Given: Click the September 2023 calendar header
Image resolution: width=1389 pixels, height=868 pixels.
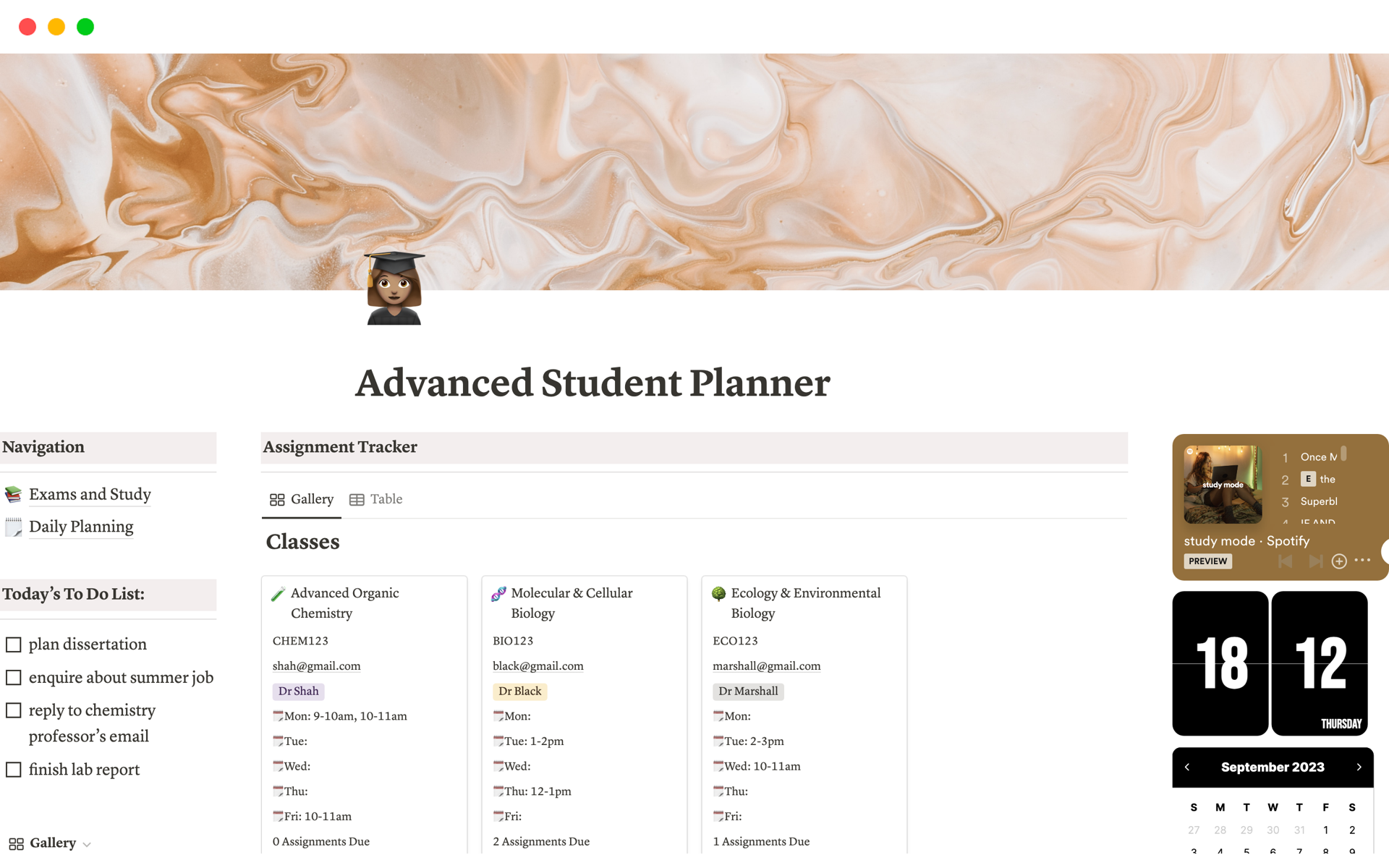Looking at the screenshot, I should click(x=1273, y=766).
